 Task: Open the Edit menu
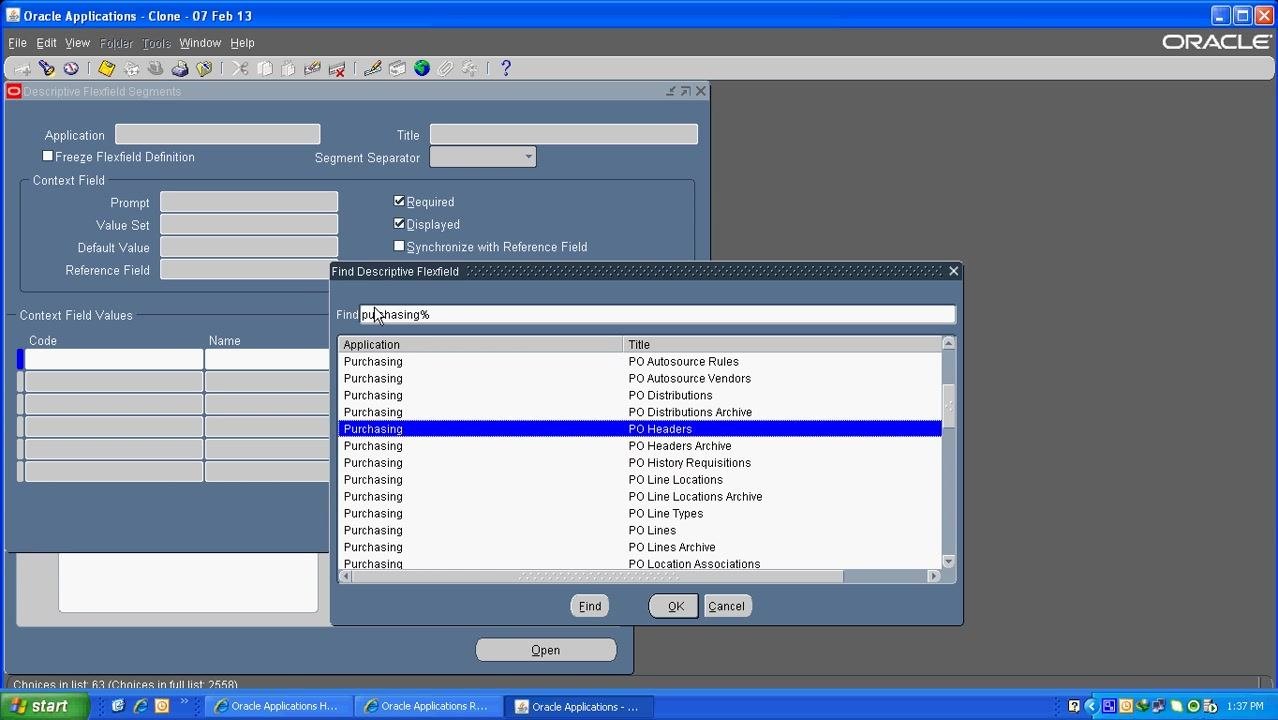click(x=46, y=43)
